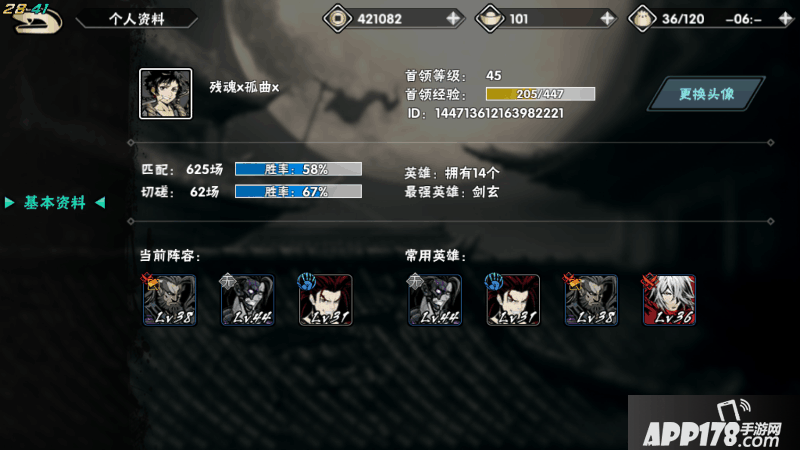Click the 更换头像 button
800x450 pixels.
tap(707, 94)
